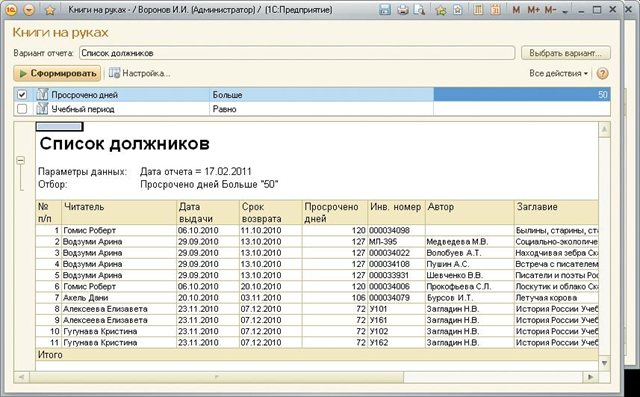The image size is (640, 397).
Task: Click the vertical scrollbar down arrow
Action: pos(604,363)
